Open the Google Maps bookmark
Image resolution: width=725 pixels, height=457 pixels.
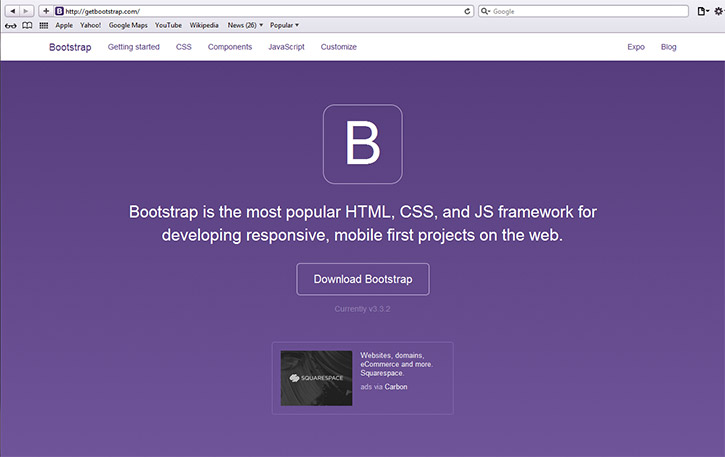click(x=128, y=25)
